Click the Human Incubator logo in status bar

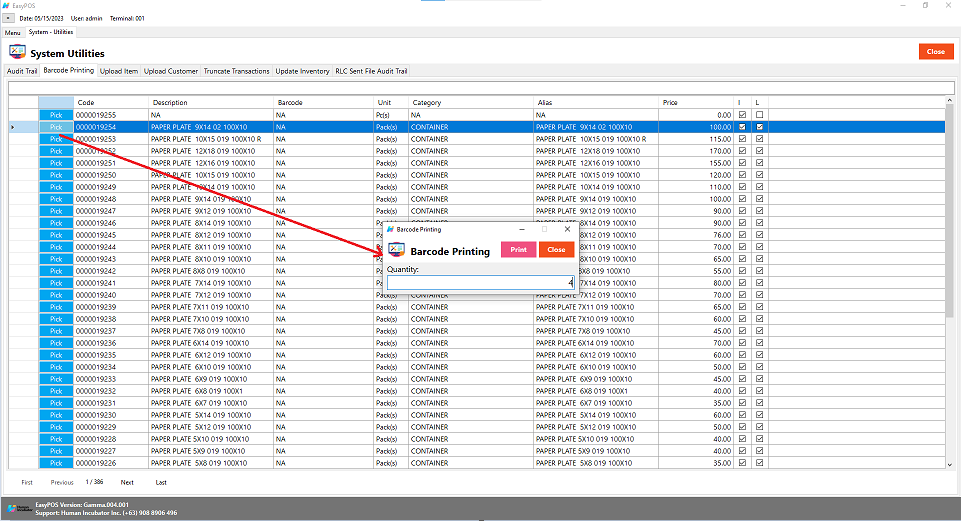pyautogui.click(x=20, y=509)
